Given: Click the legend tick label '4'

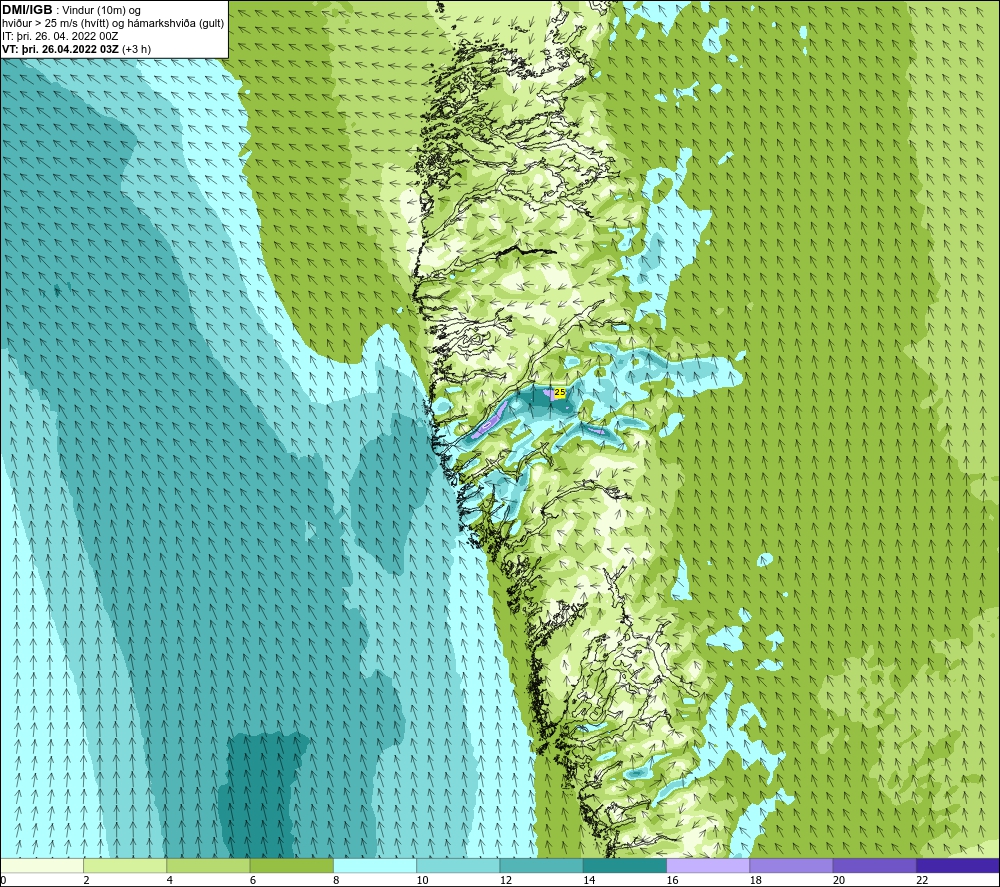Looking at the screenshot, I should coord(170,880).
